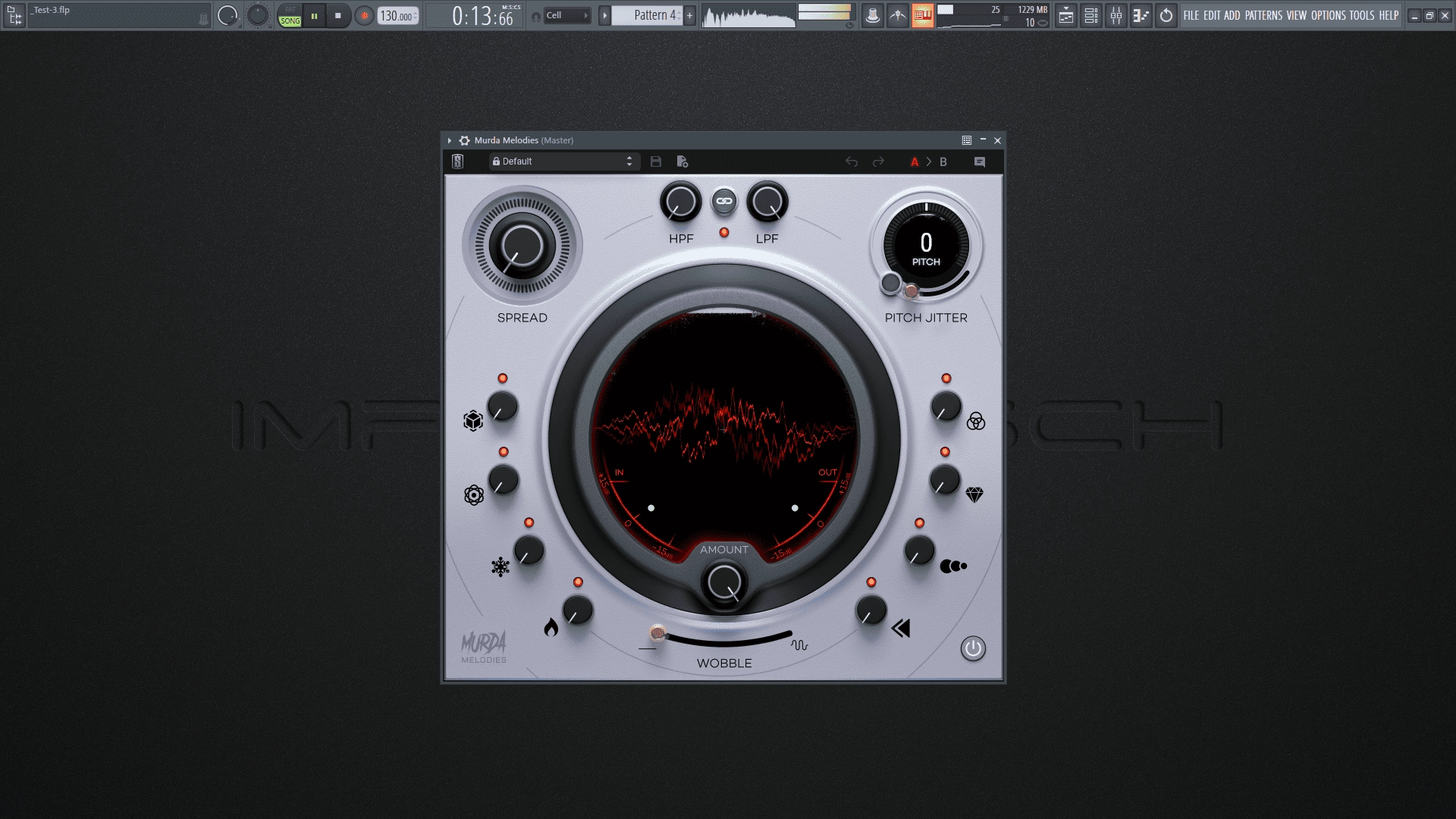Select the B state button
The height and width of the screenshot is (819, 1456).
pos(943,162)
